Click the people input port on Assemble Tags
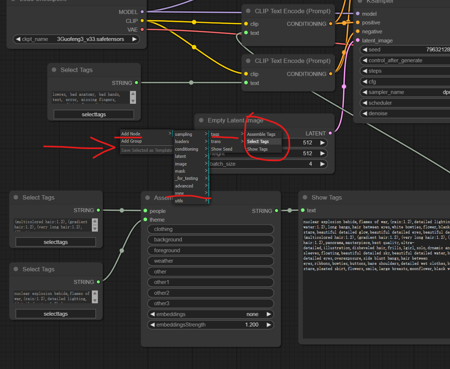The width and height of the screenshot is (450, 369). 145,211
